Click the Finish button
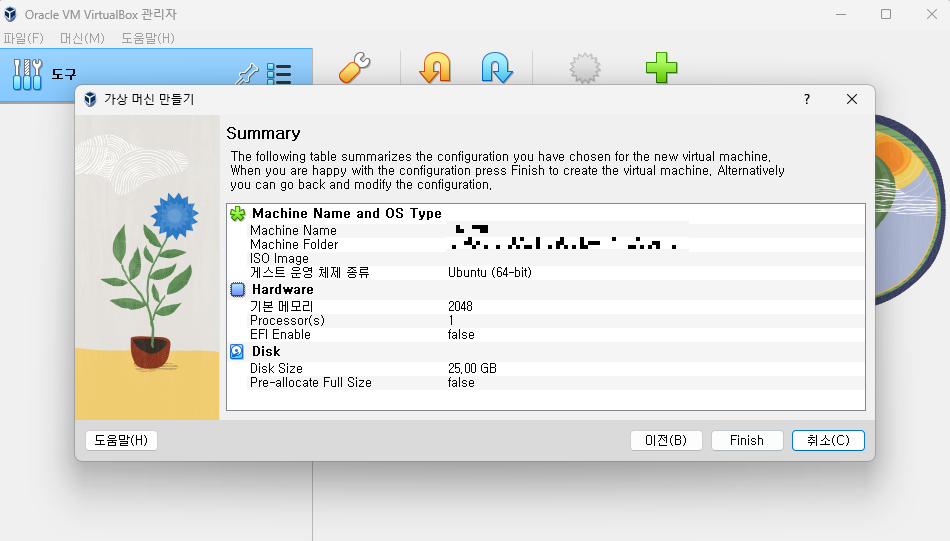Screen dimensions: 950x541 coord(747,440)
